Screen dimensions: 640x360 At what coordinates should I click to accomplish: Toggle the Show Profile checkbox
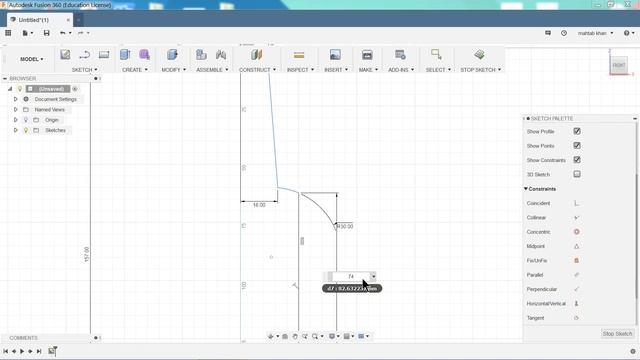(x=577, y=131)
